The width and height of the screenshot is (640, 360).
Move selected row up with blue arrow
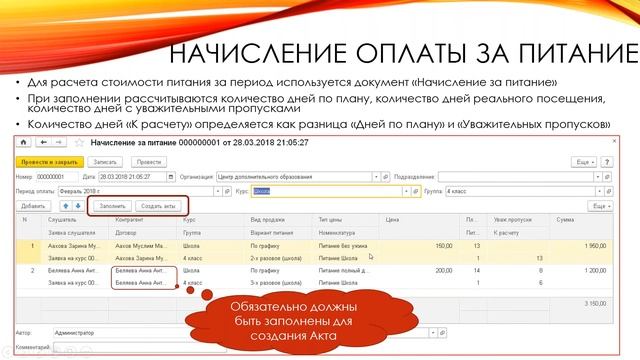pos(66,206)
